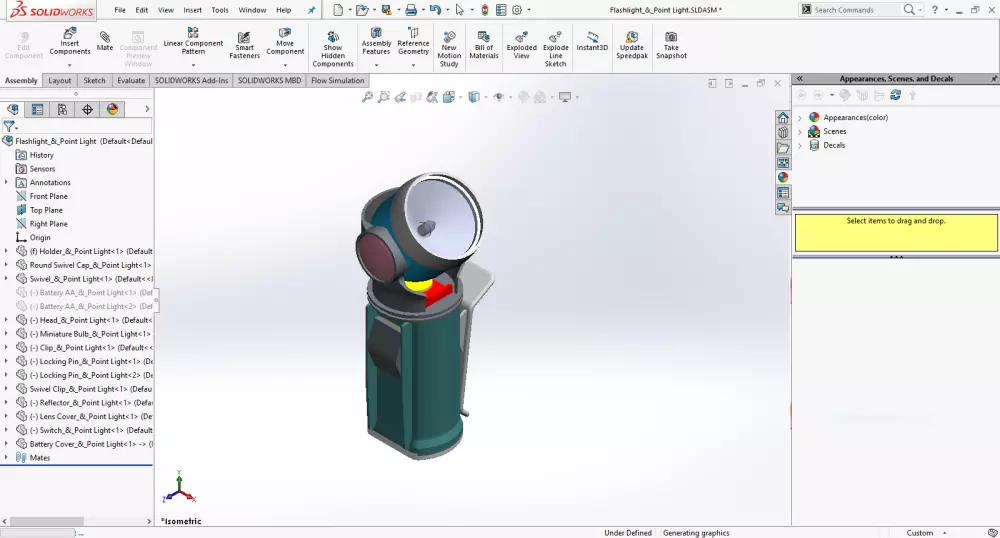Click the Insert Components tool
1000x538 pixels.
click(x=70, y=41)
